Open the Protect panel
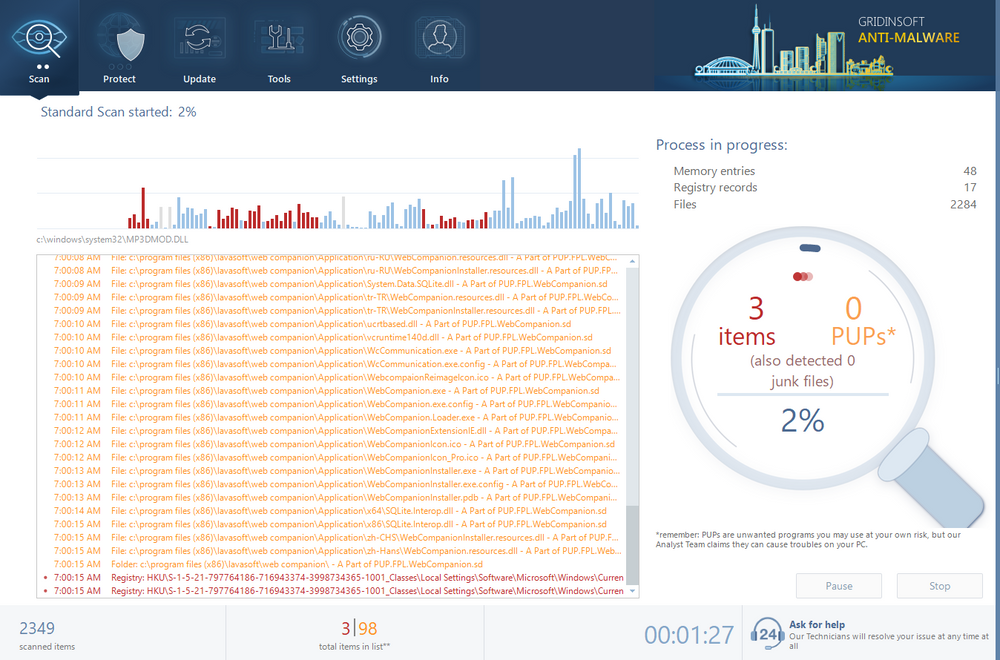Viewport: 1000px width, 660px height. click(119, 47)
